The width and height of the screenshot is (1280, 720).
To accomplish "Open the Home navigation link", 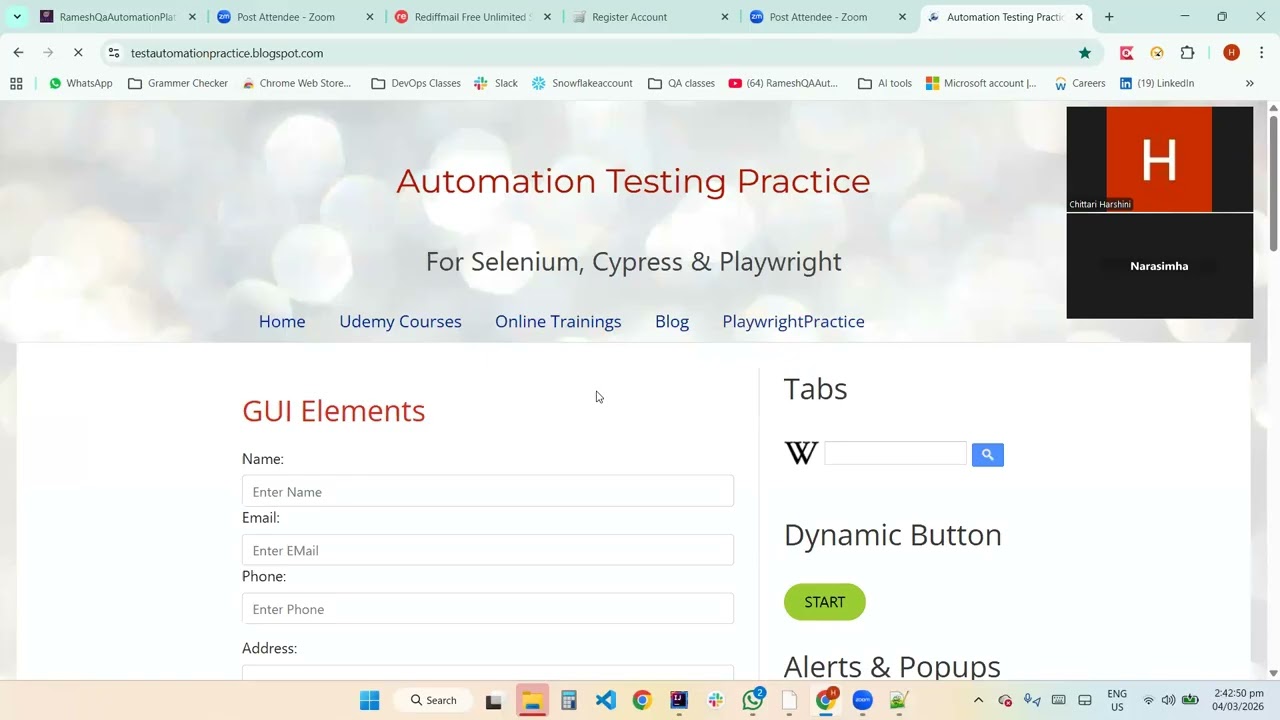I will click(282, 321).
